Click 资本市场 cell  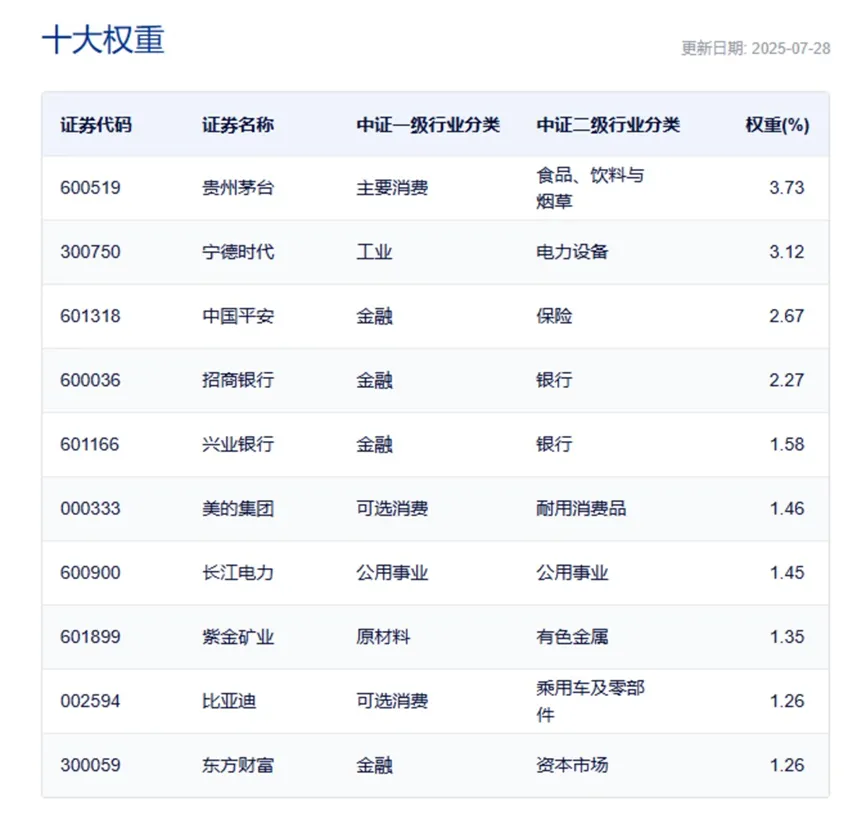point(572,765)
